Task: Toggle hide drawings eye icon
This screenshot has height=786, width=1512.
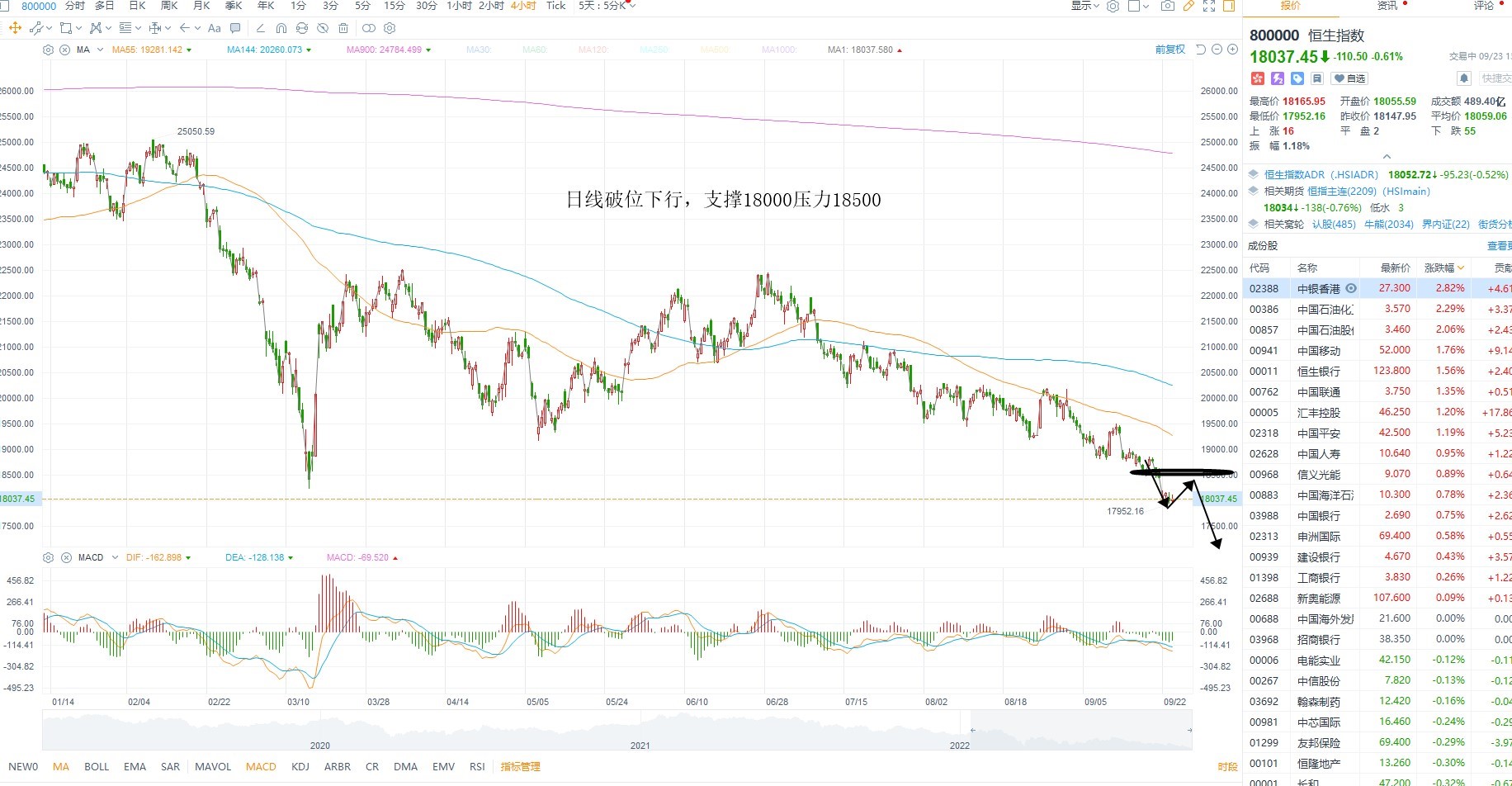Action: pos(323,28)
